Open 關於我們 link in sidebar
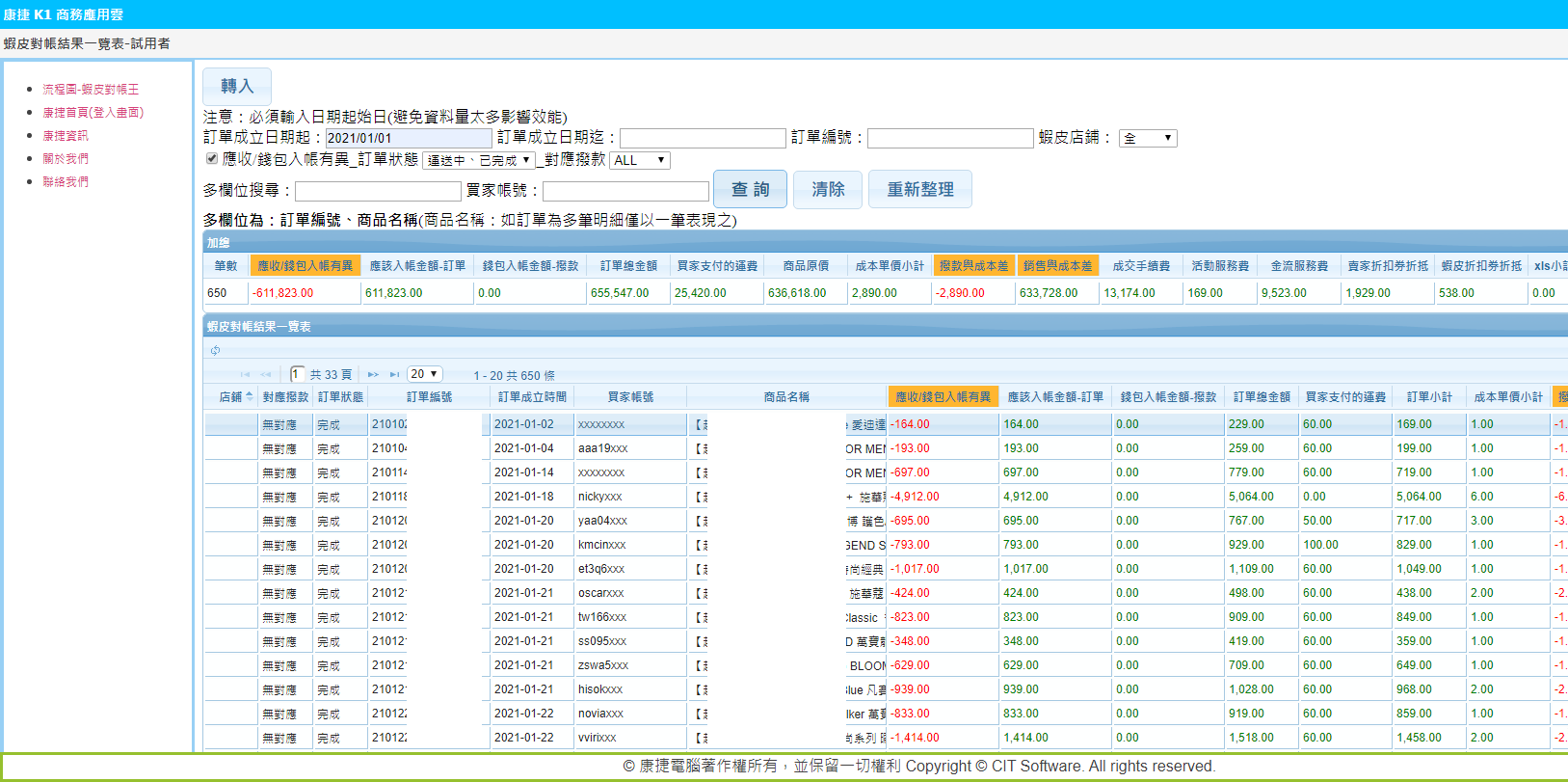This screenshot has width=1568, height=782. click(66, 158)
